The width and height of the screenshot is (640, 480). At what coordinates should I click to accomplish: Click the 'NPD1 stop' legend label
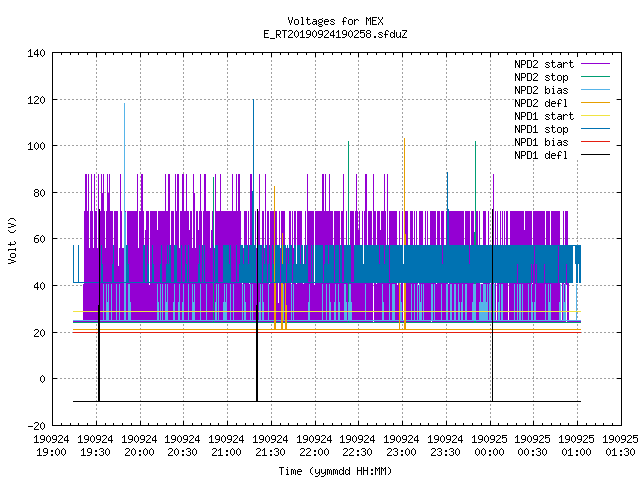pos(541,129)
